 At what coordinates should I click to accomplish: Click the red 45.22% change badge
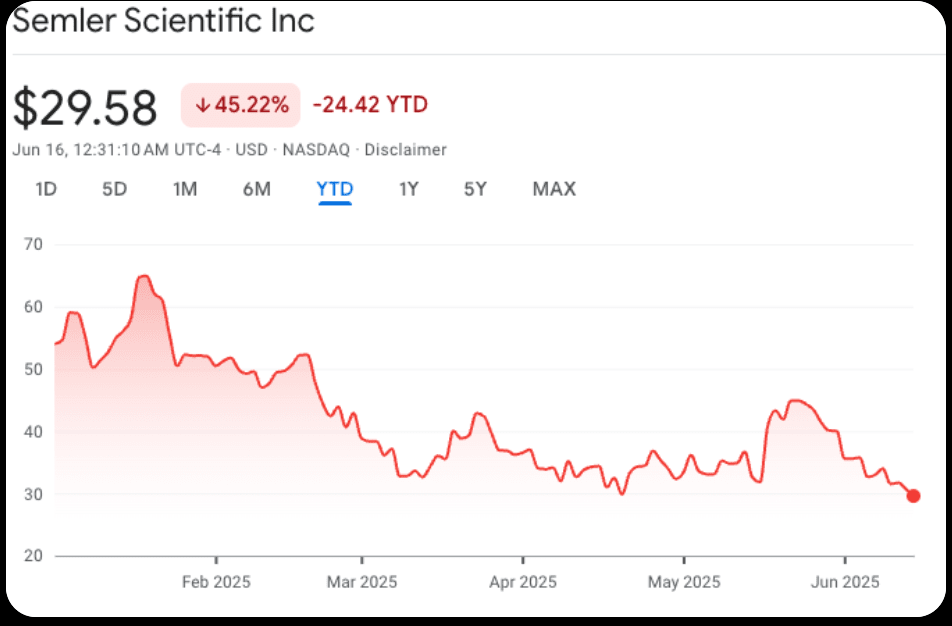point(241,105)
